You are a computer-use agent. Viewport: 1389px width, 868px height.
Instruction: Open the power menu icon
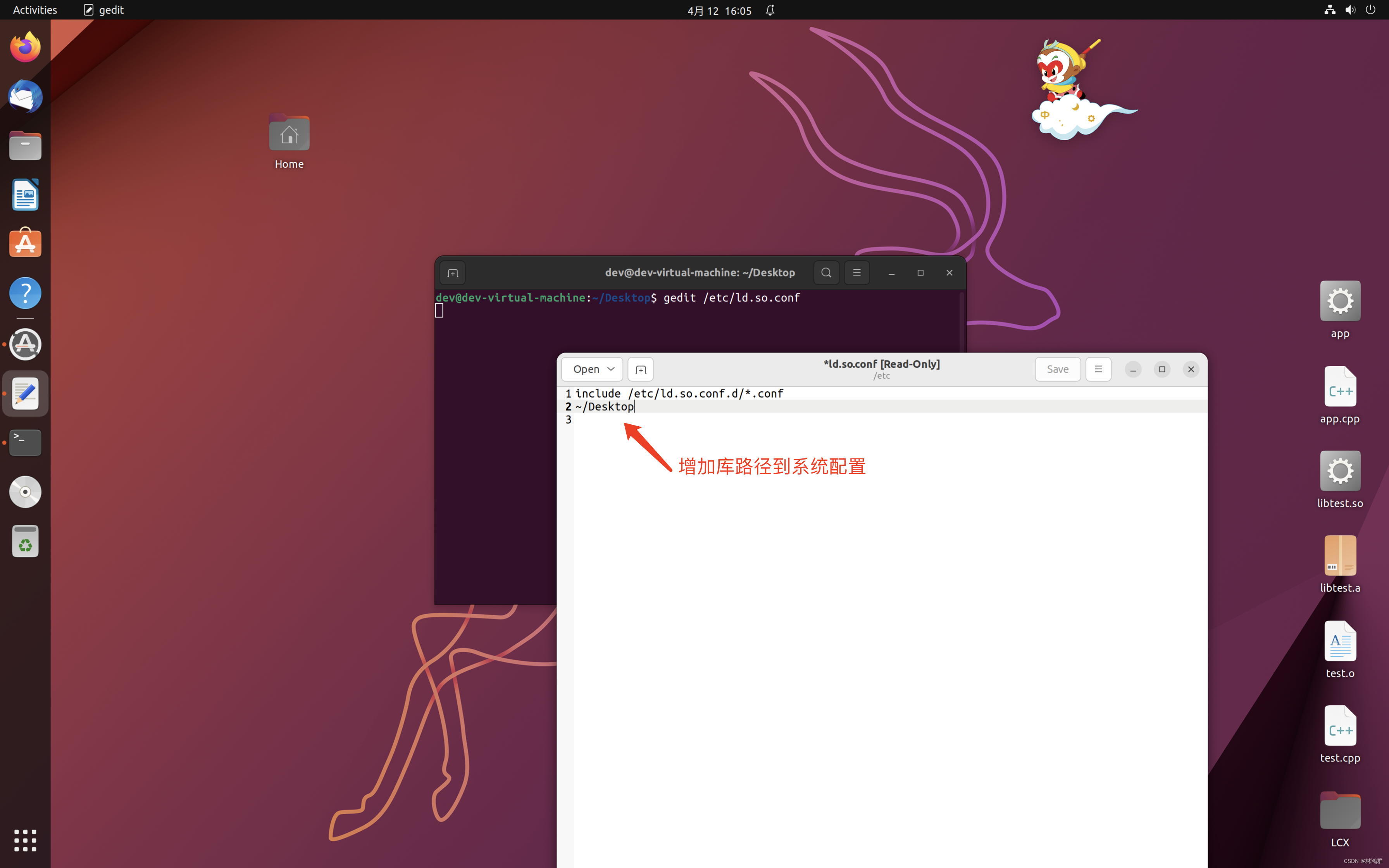pyautogui.click(x=1371, y=10)
